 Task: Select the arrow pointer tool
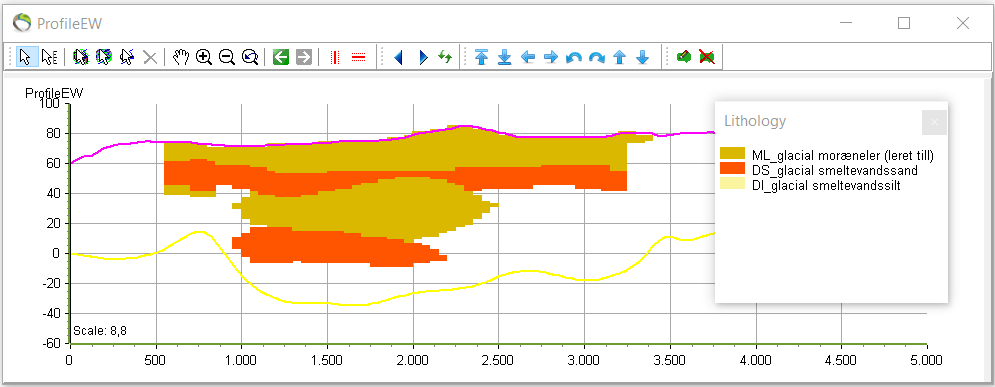25,57
